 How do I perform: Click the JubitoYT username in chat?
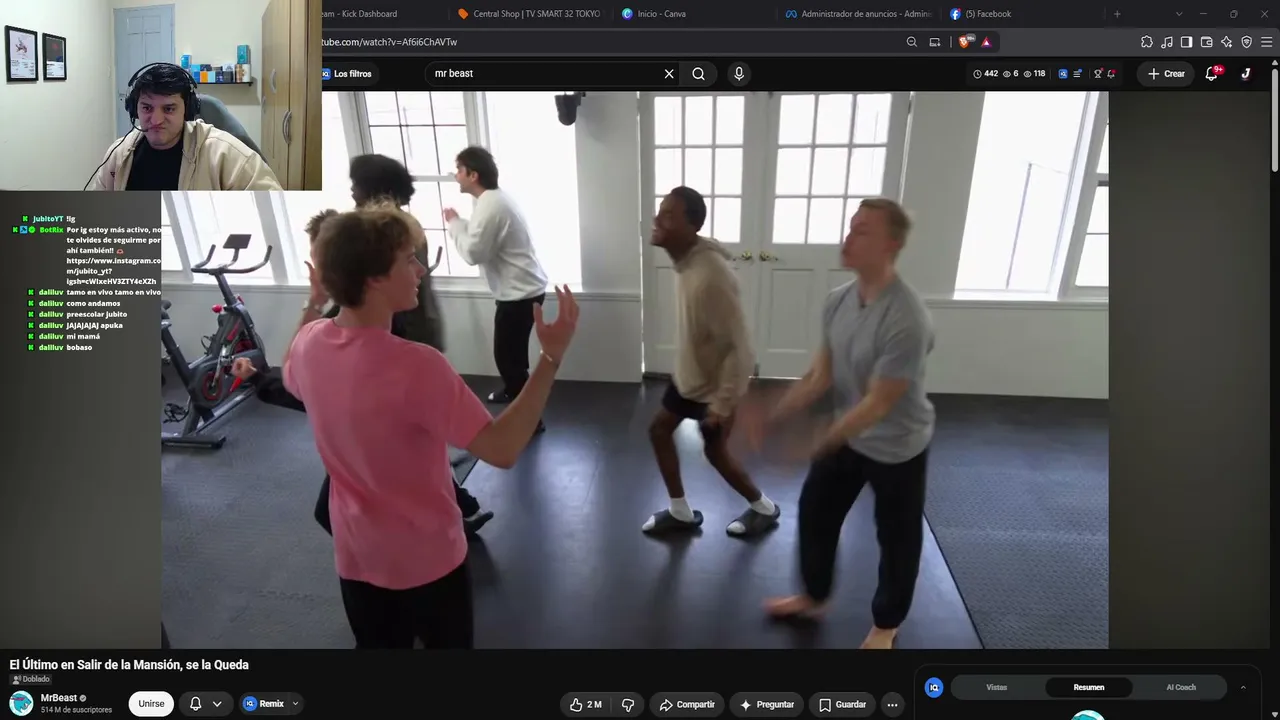point(47,219)
